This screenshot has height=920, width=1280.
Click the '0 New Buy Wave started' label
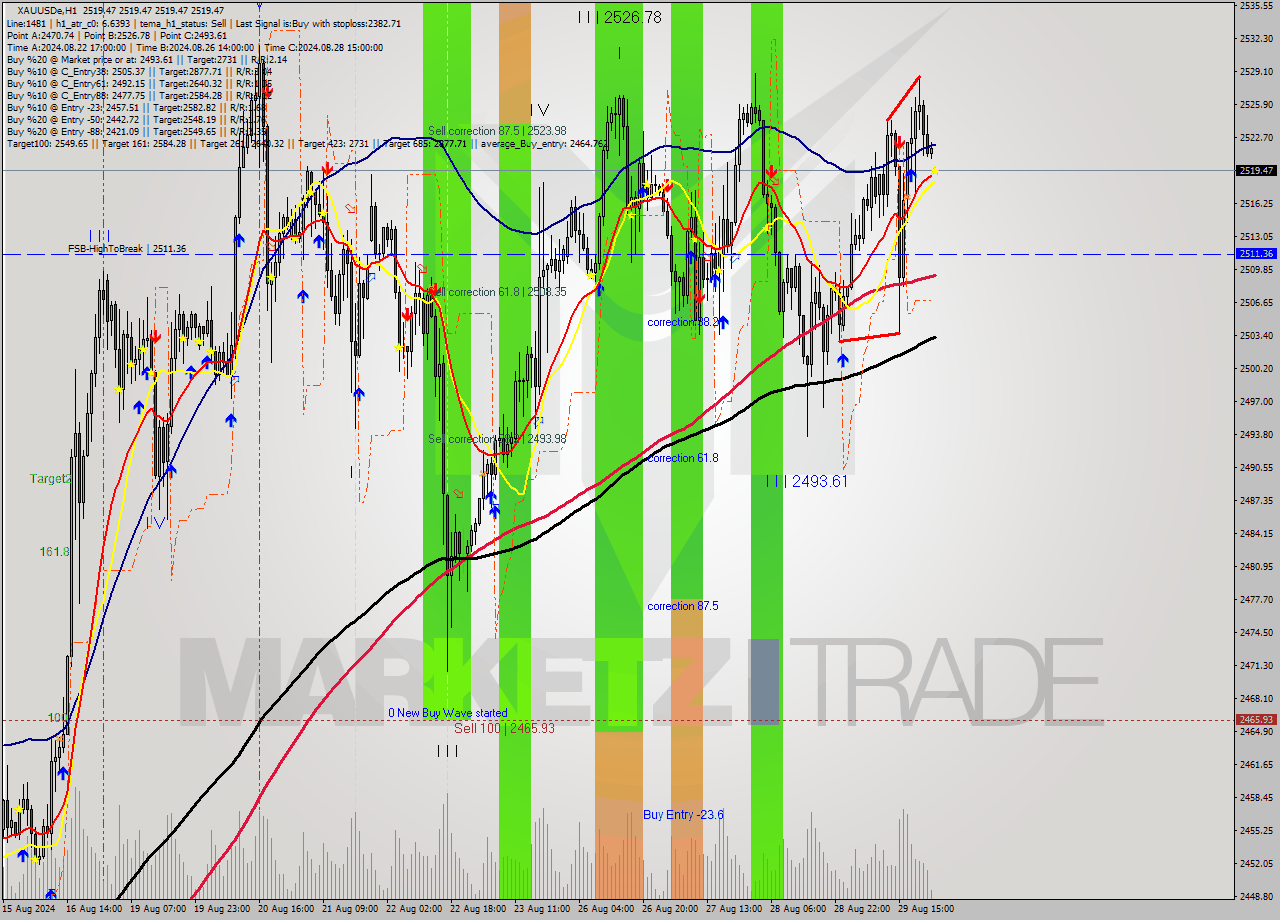(448, 713)
